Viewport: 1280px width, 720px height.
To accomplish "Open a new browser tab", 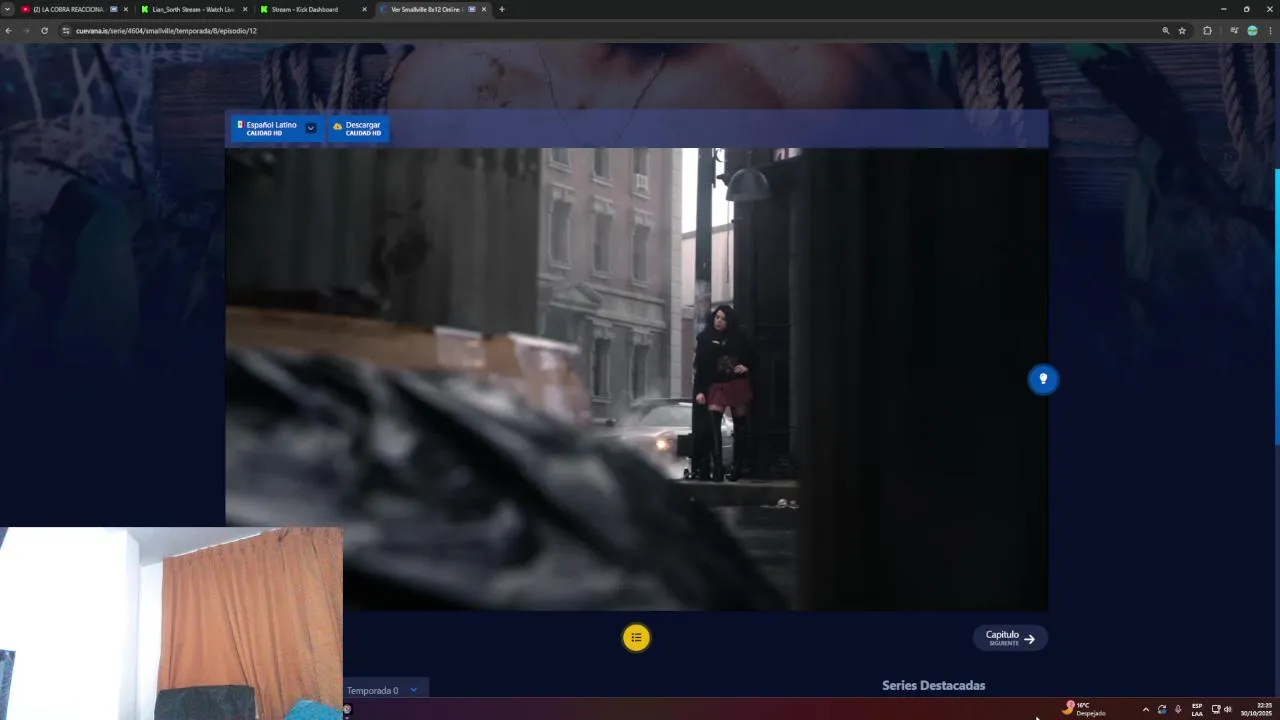I will coord(502,9).
